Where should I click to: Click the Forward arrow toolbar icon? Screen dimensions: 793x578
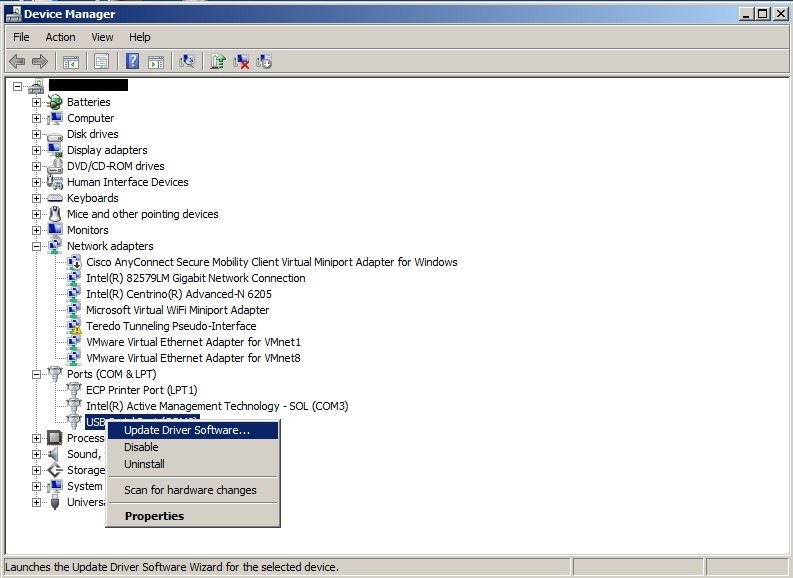(39, 62)
